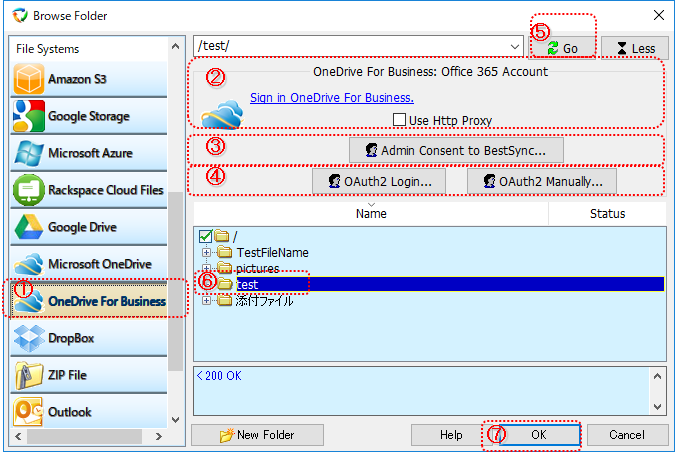Select Outlook file system
Image resolution: width=675 pixels, height=461 pixels.
(x=89, y=411)
